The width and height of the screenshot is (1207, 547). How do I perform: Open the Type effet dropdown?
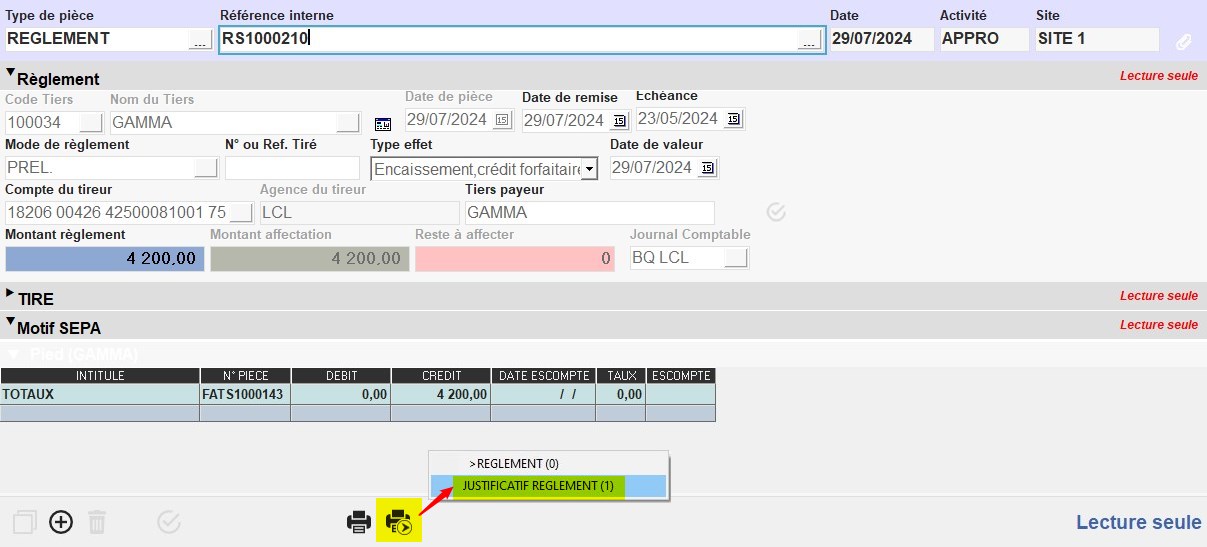[x=589, y=169]
